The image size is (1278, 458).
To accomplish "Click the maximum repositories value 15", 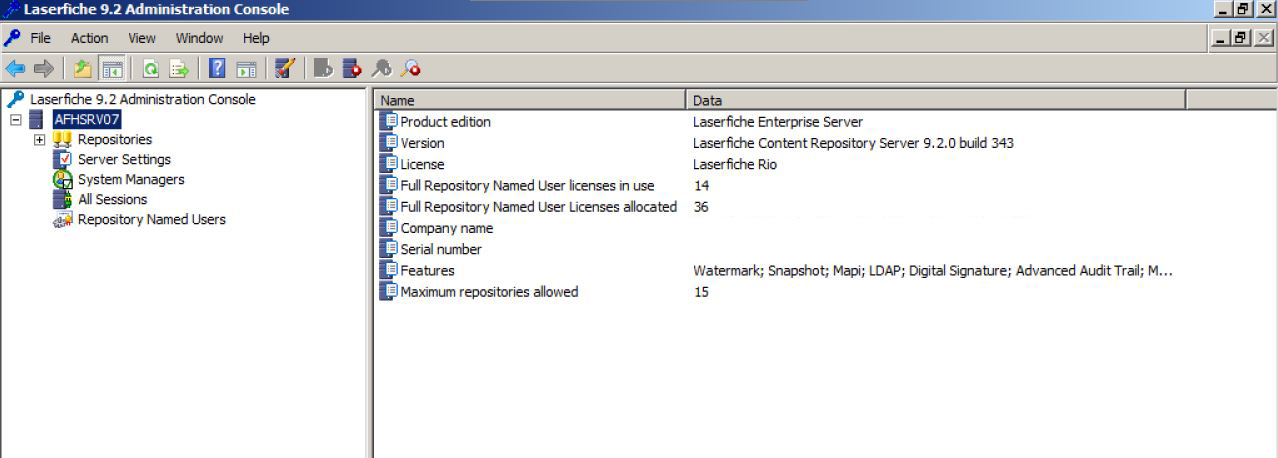I will [x=701, y=292].
